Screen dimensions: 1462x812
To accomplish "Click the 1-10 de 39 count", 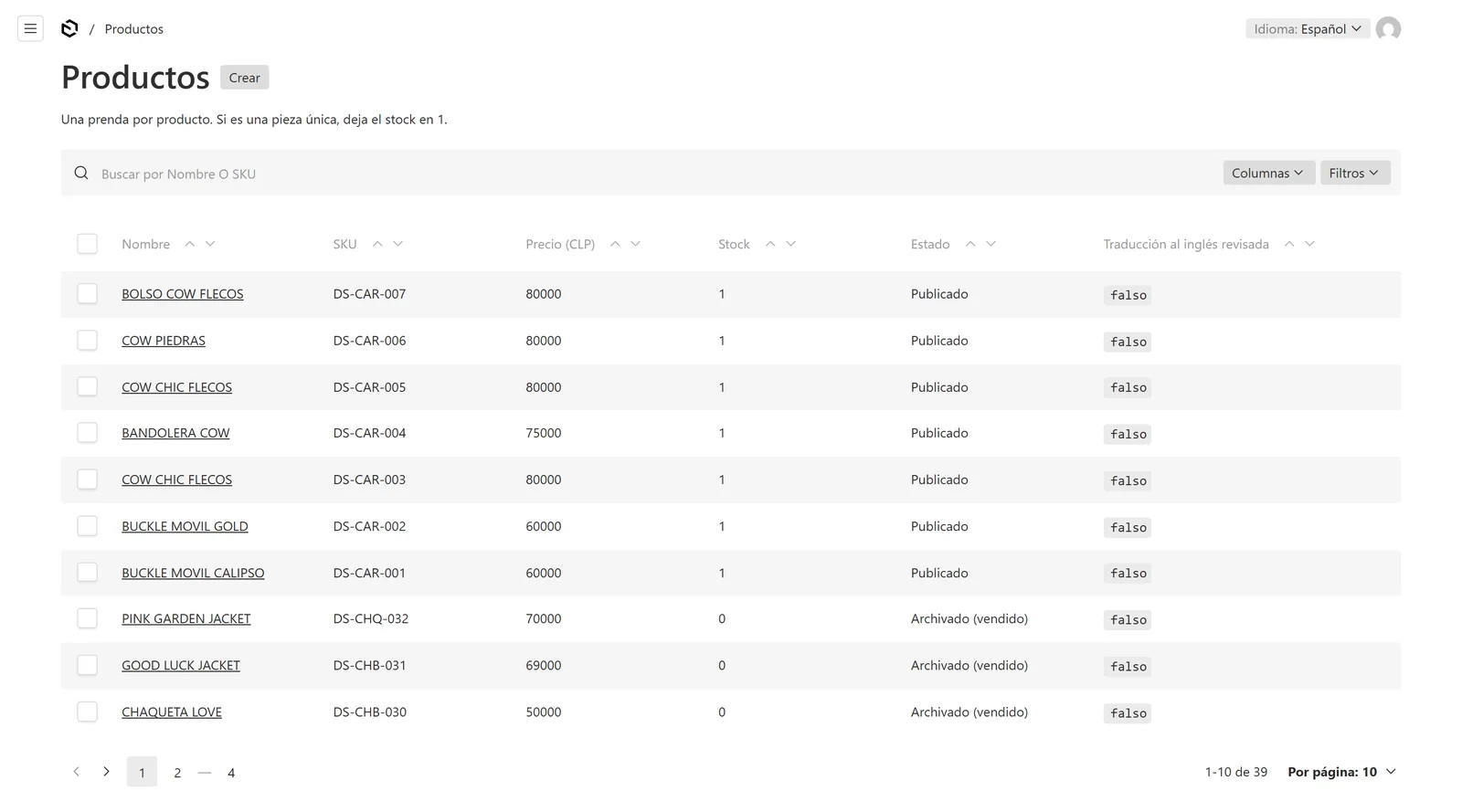I will click(x=1235, y=772).
